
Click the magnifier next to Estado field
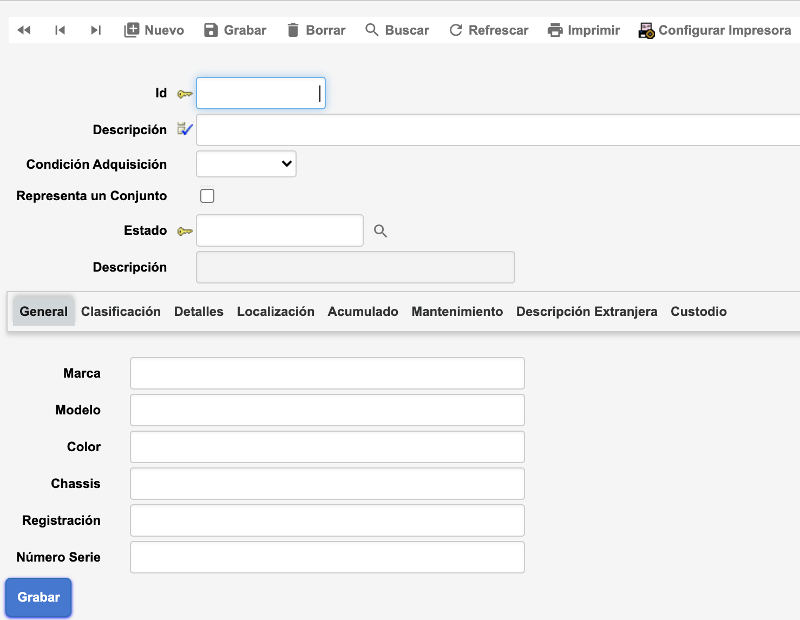pos(380,230)
